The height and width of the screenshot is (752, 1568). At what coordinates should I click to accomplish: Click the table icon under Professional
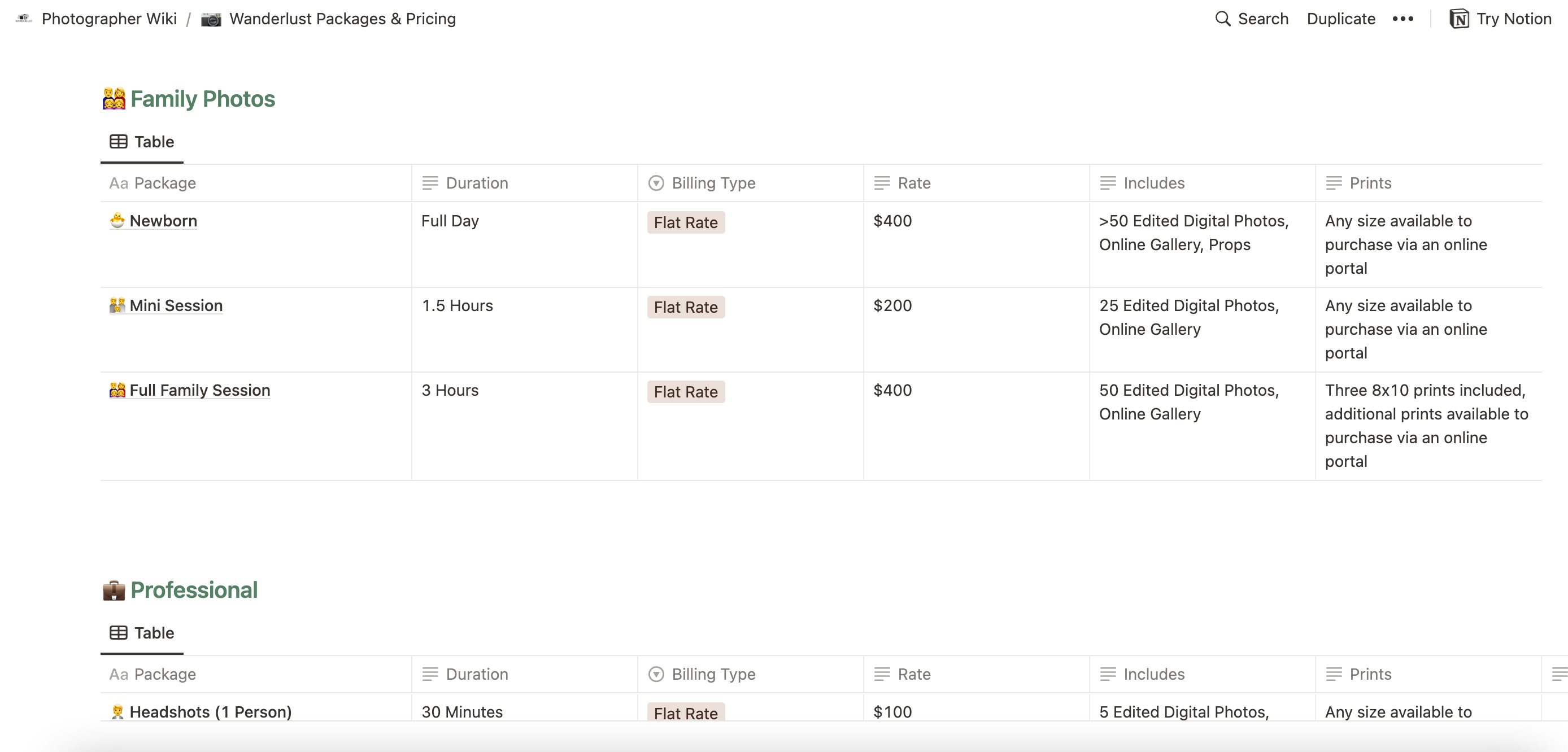[118, 633]
